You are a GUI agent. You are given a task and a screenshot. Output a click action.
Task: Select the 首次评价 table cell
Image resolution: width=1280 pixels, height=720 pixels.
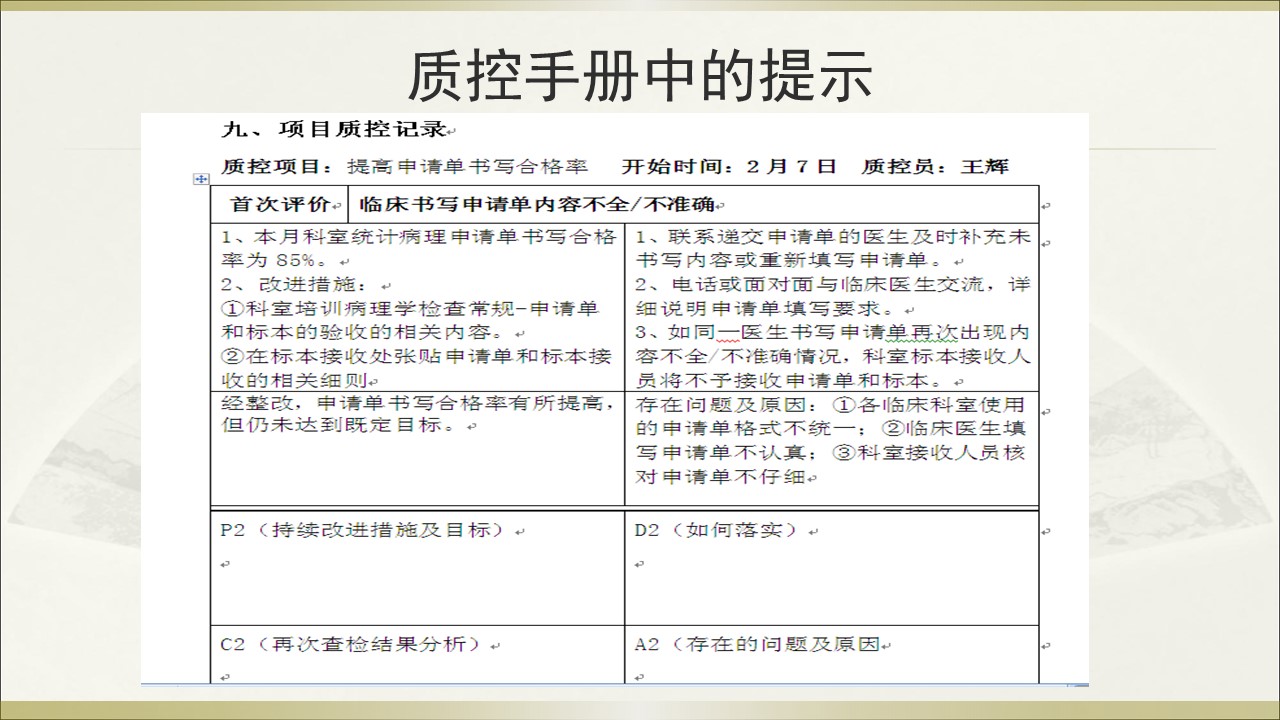click(x=279, y=205)
